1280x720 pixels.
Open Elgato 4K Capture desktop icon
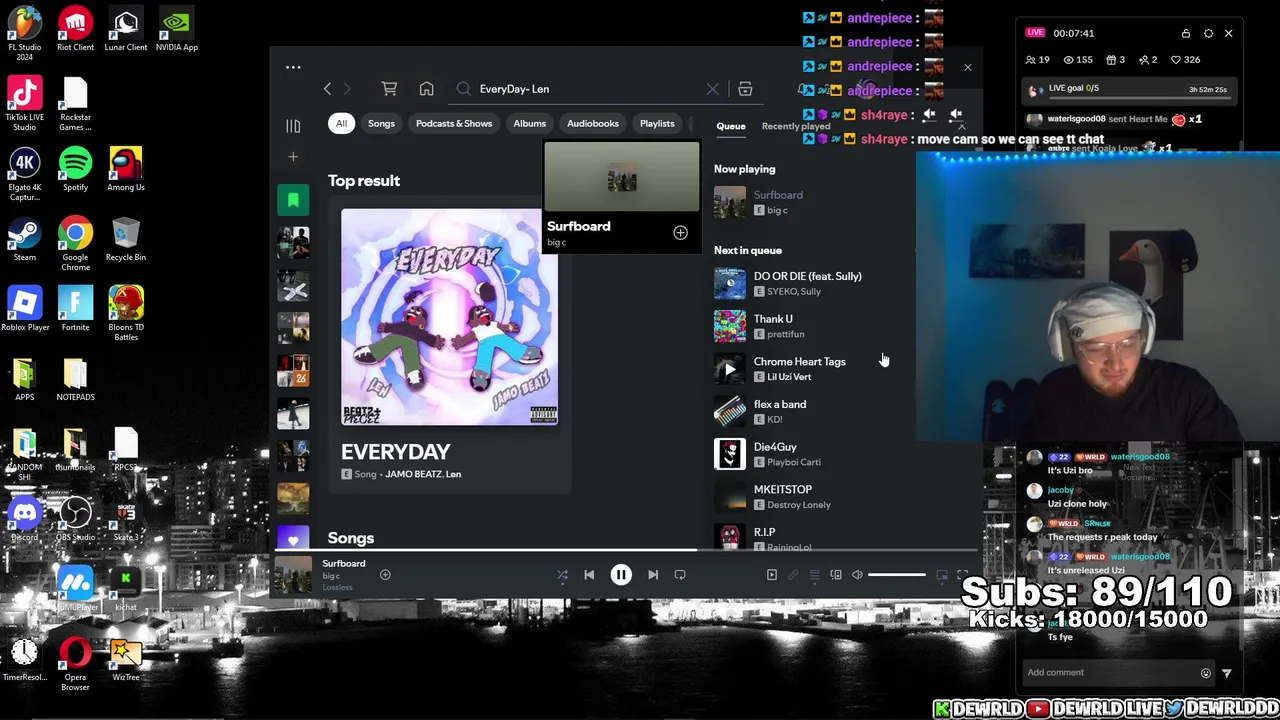25,175
